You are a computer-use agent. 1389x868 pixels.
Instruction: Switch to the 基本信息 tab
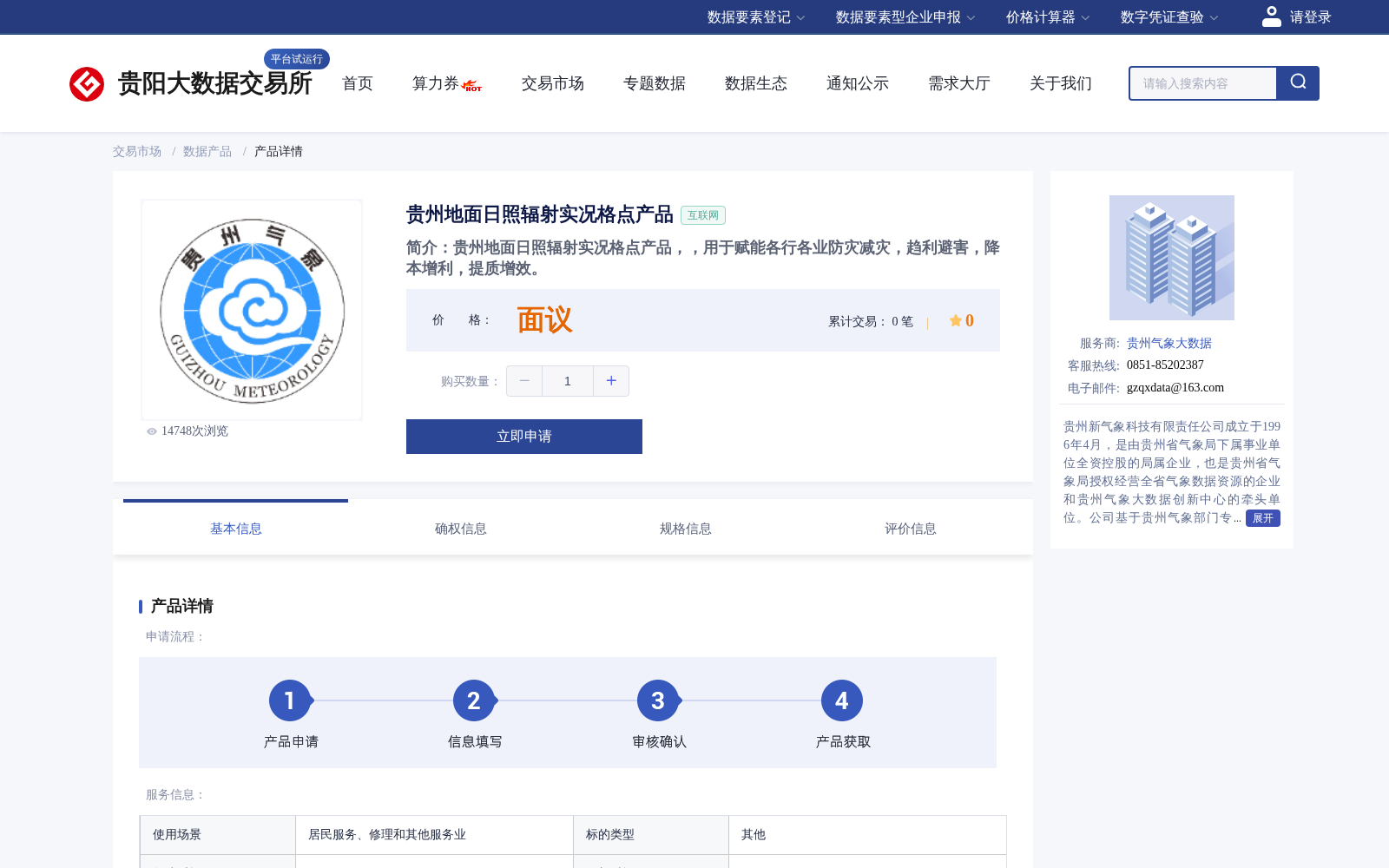[x=236, y=529]
